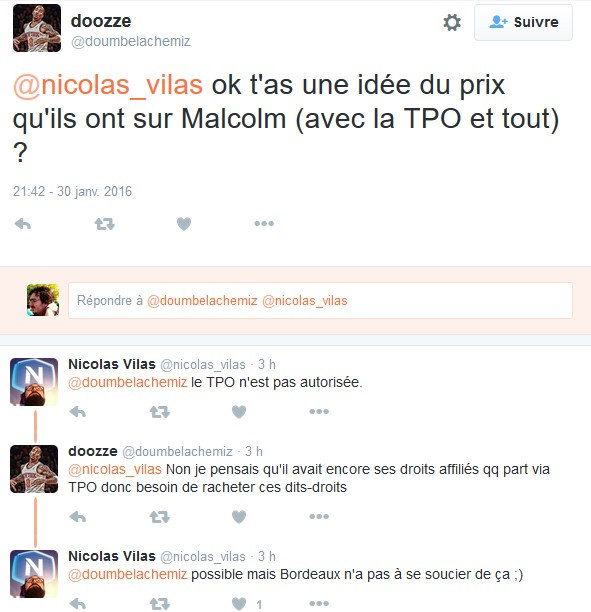Open more options on doozze's "droits affiliés" tweet
This screenshot has width=591, height=612.
(319, 516)
